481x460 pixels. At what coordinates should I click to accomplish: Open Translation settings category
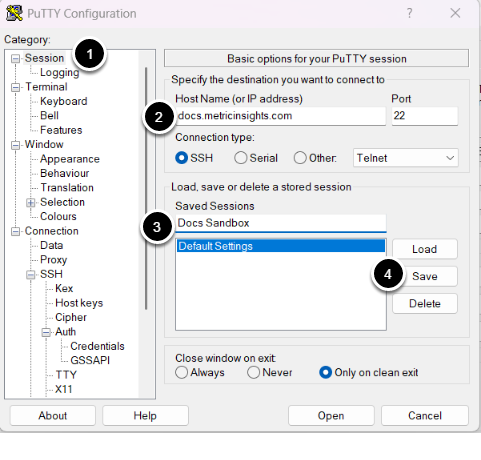coord(67,188)
